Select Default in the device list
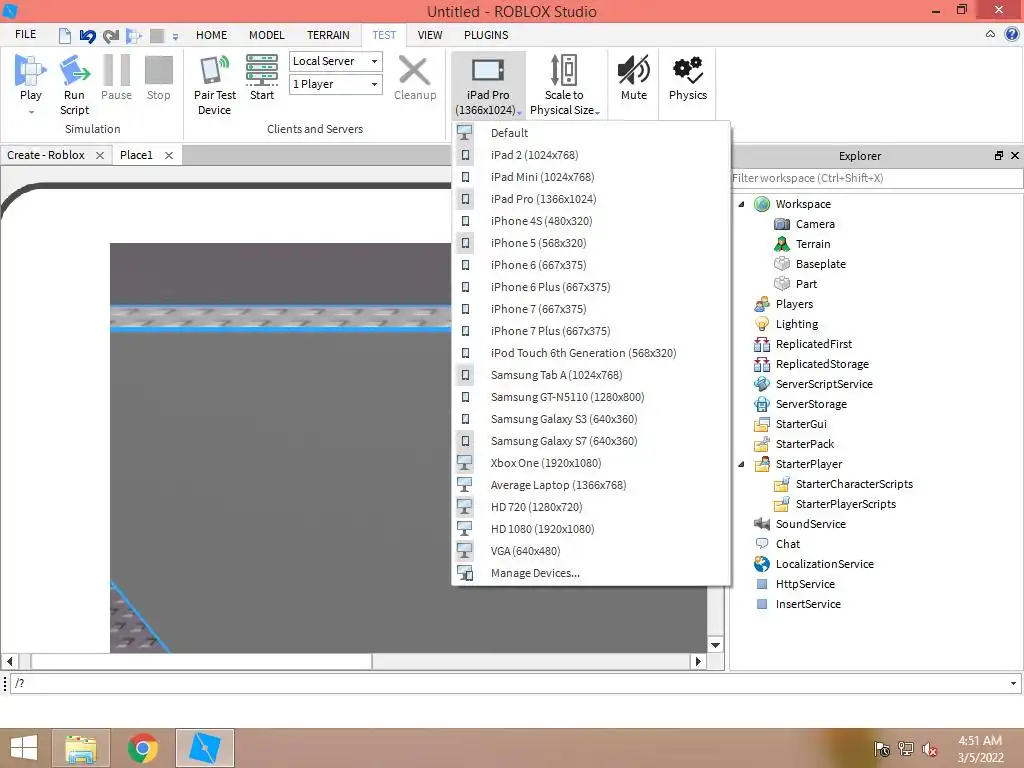Image resolution: width=1024 pixels, height=768 pixels. point(590,133)
